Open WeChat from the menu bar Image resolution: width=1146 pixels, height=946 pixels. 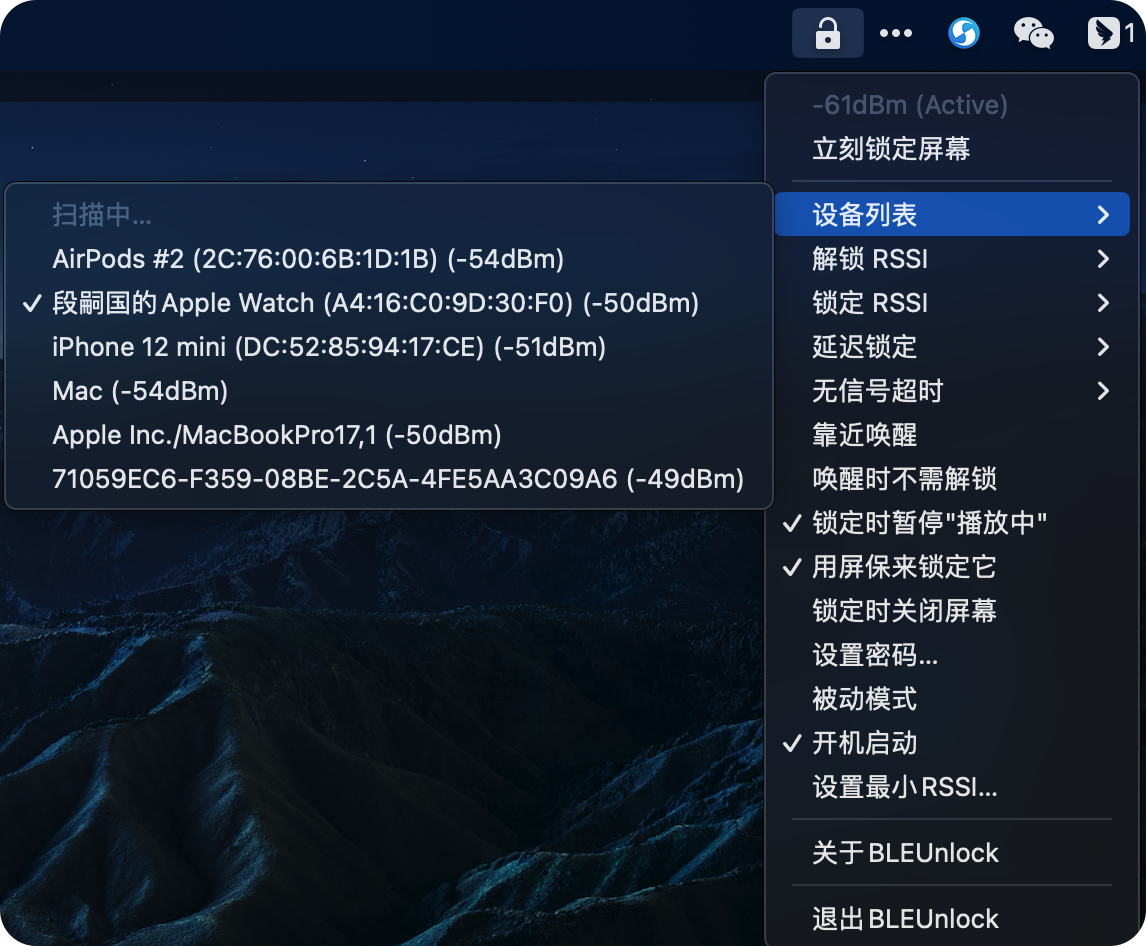1034,32
